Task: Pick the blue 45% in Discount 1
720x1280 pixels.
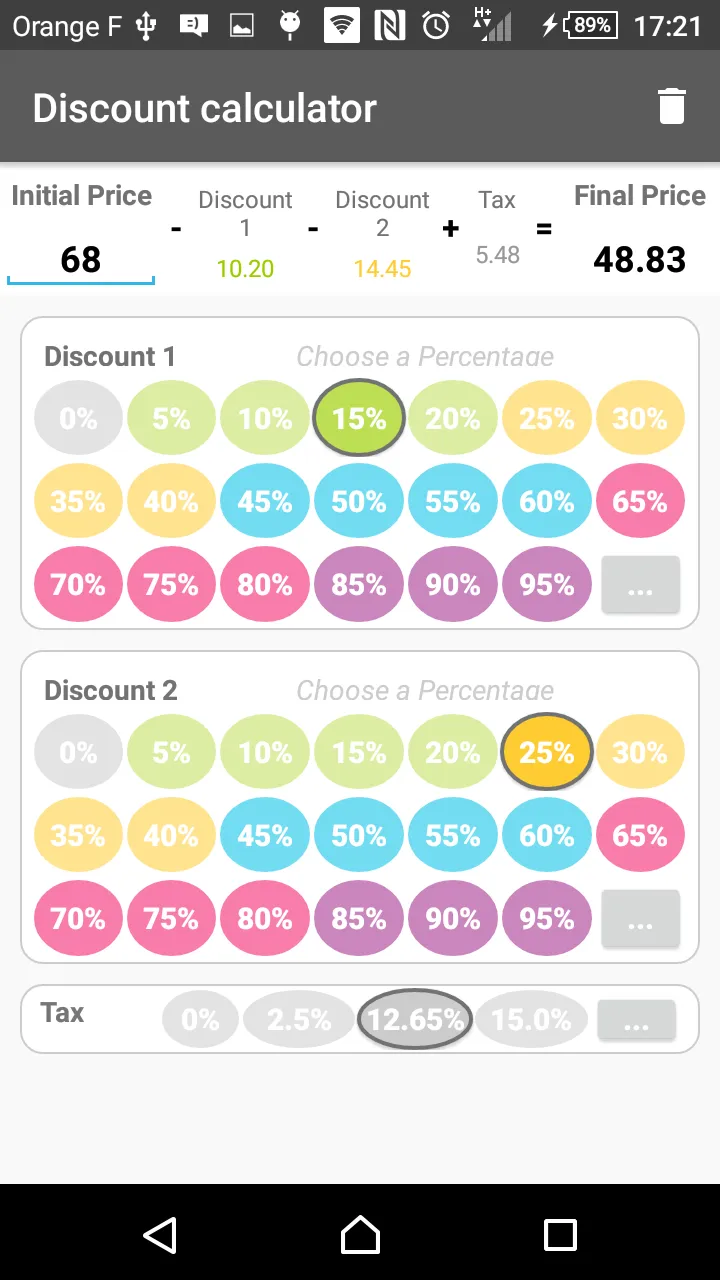Action: (x=265, y=501)
